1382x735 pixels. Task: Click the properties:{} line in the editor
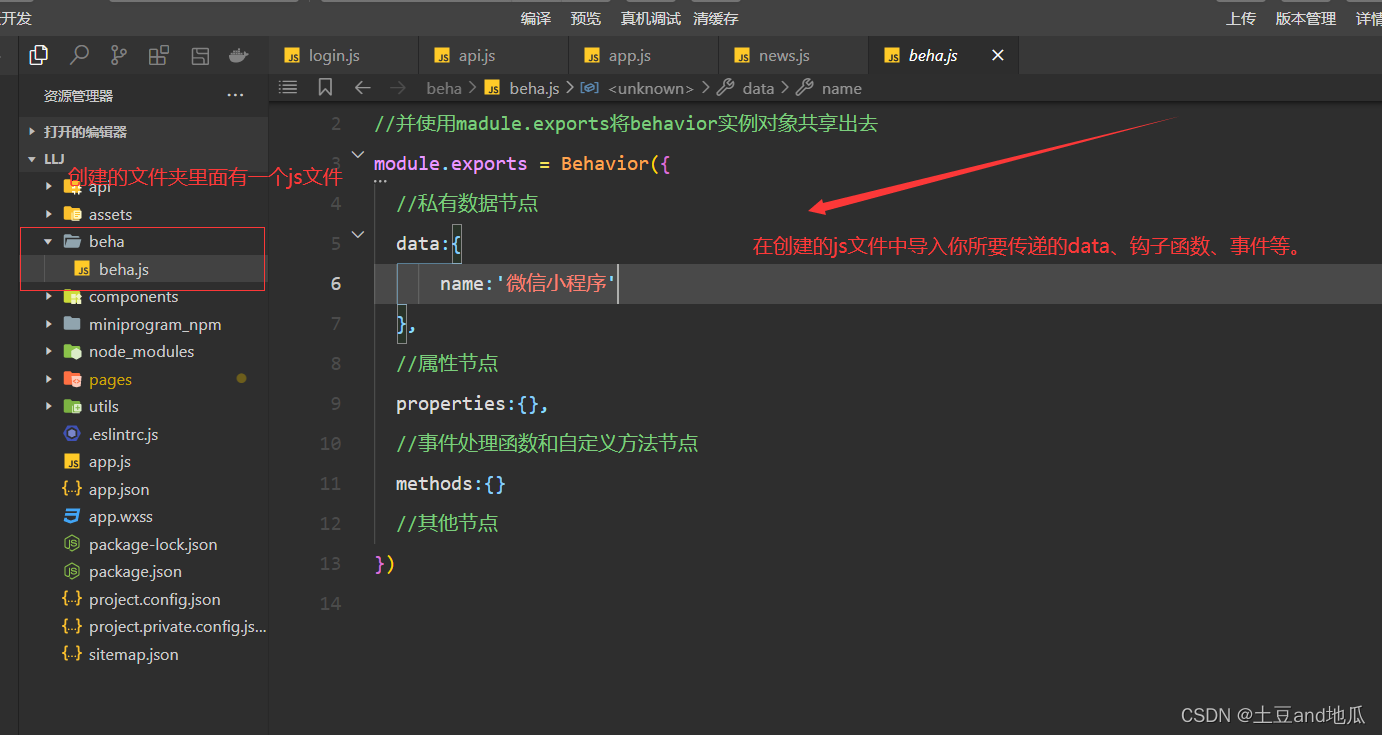pyautogui.click(x=473, y=404)
